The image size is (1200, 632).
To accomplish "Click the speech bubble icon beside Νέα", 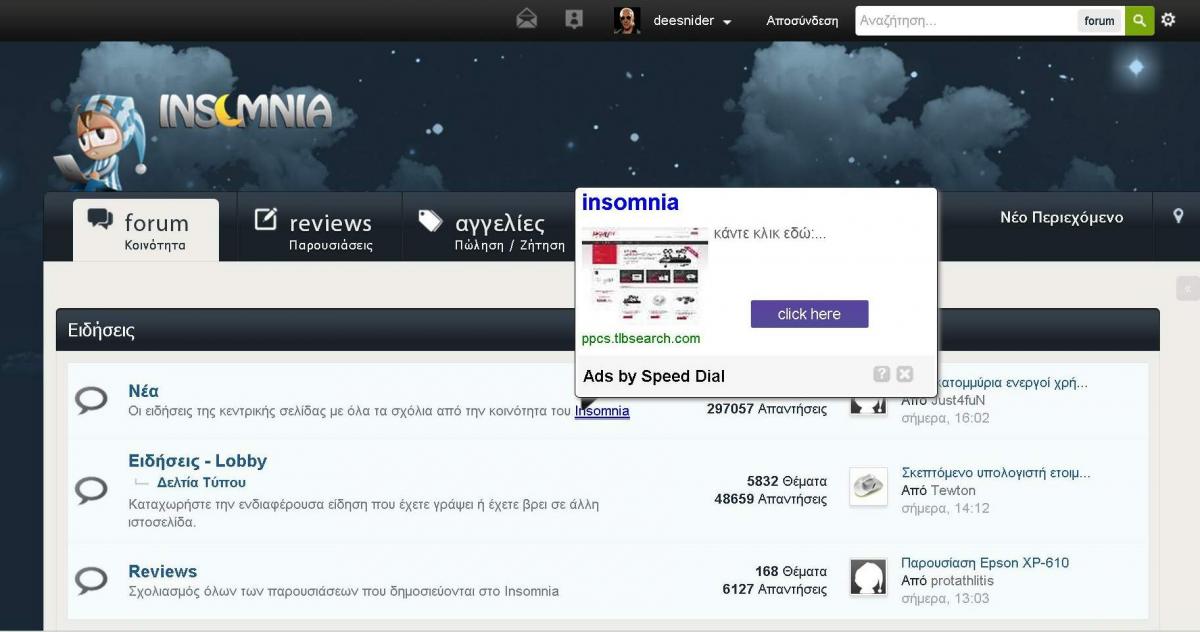I will tap(92, 401).
